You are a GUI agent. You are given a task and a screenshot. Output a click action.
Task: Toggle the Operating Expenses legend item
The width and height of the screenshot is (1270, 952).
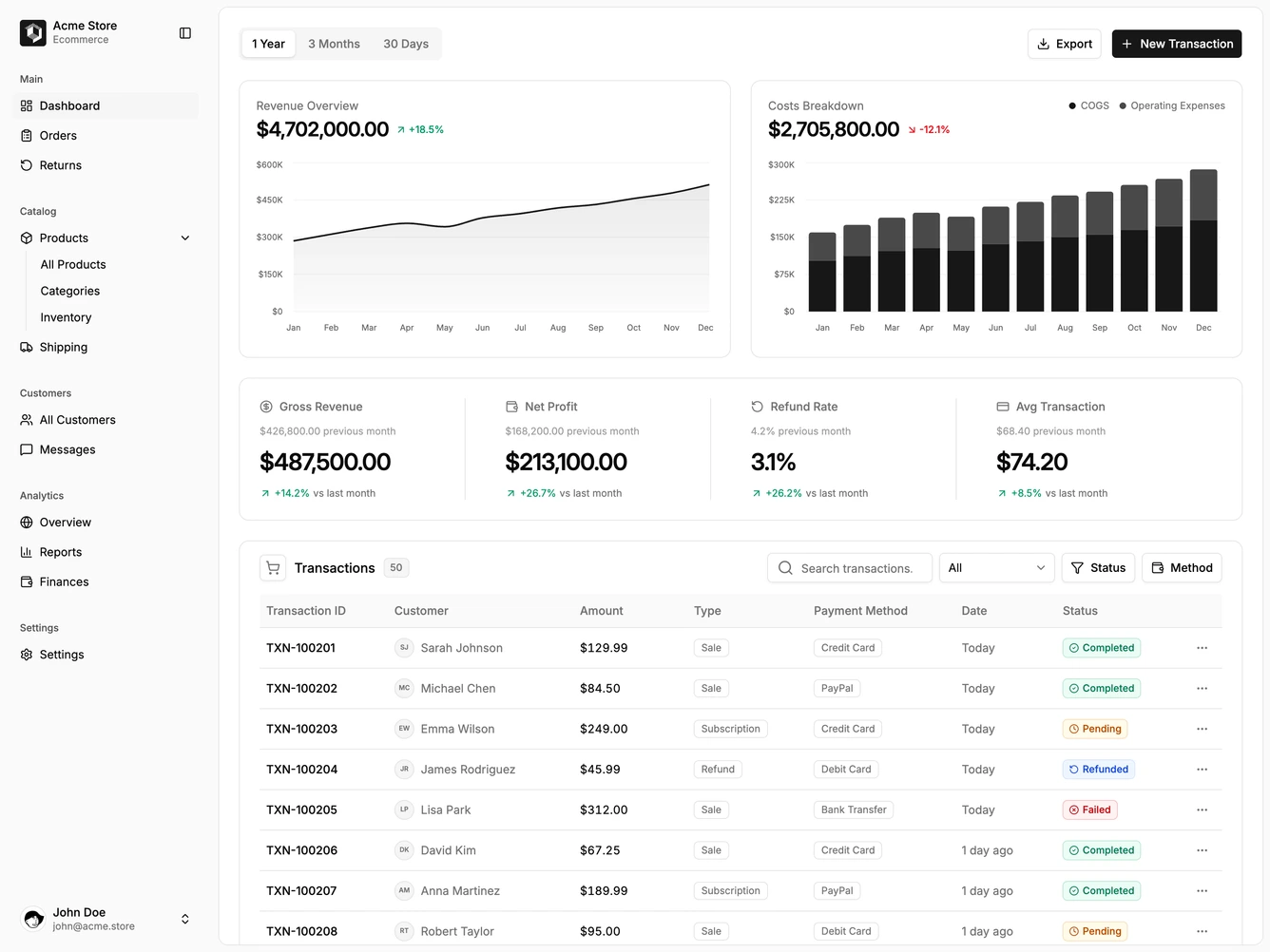(1172, 106)
